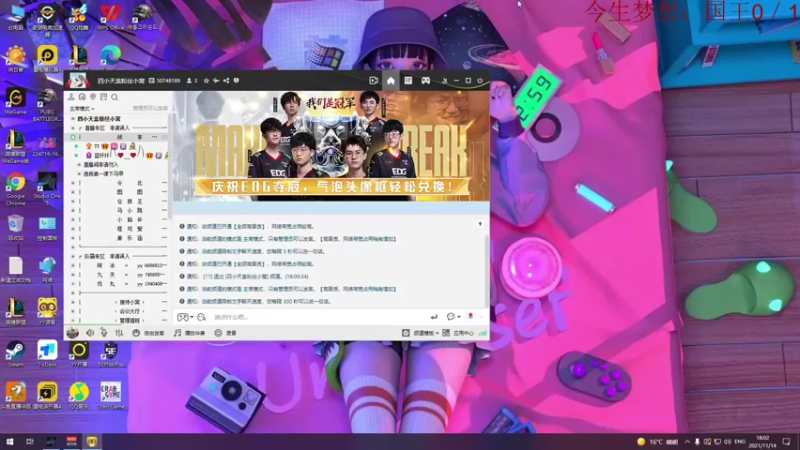Click the speaker volume icon in bottom bar
This screenshot has height=450, width=800.
[x=90, y=333]
